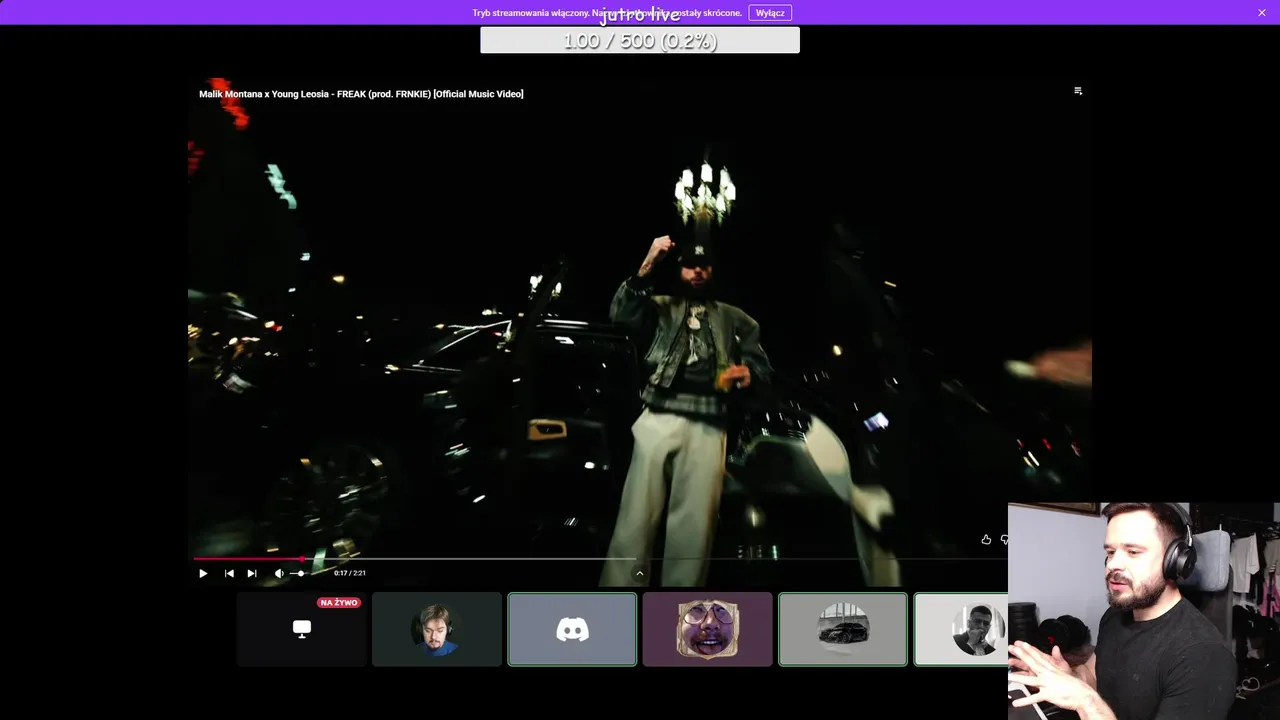Like the video with the thumbs-up icon
Screen dimensions: 1280x720
[x=986, y=540]
